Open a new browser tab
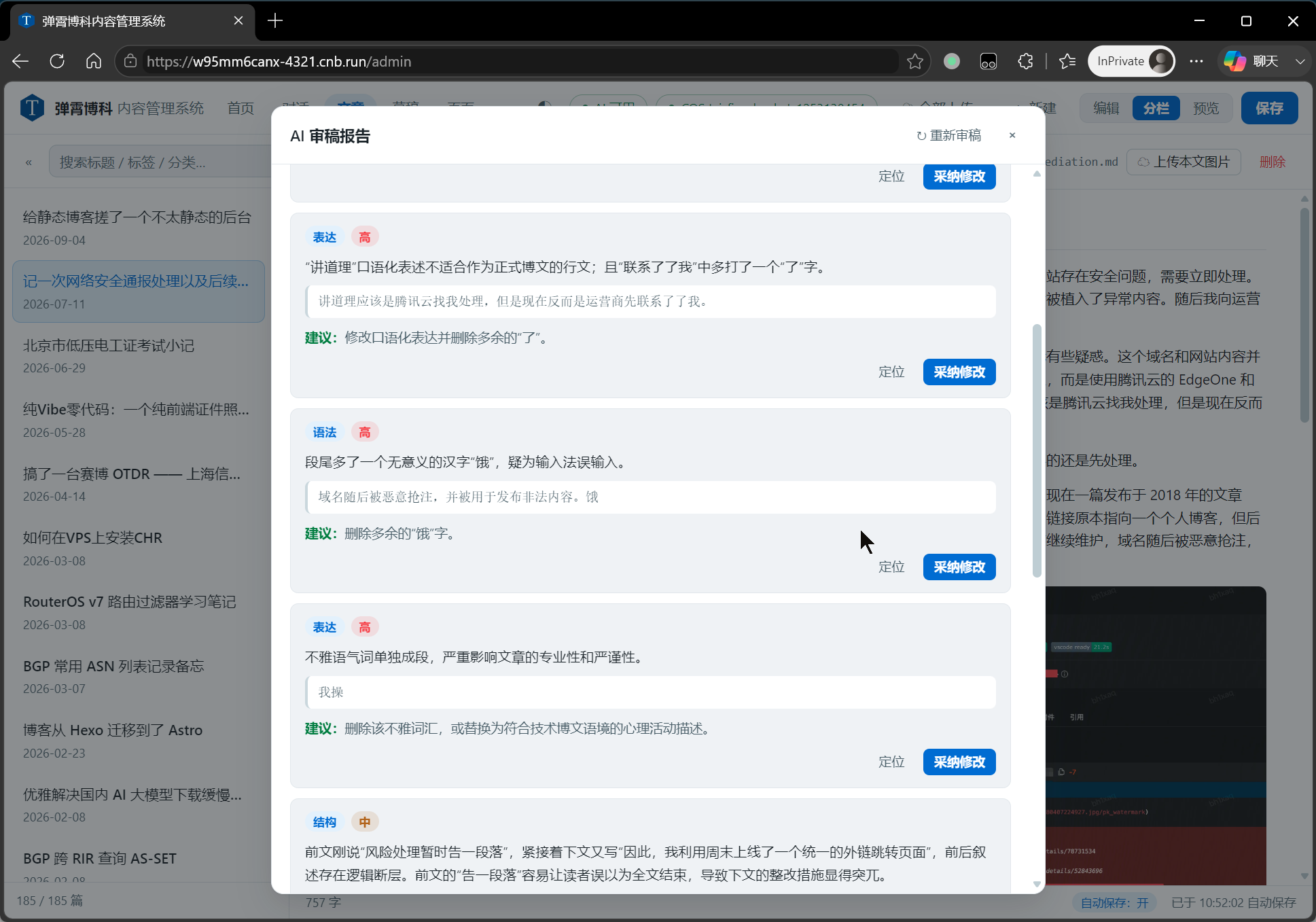 click(x=275, y=21)
